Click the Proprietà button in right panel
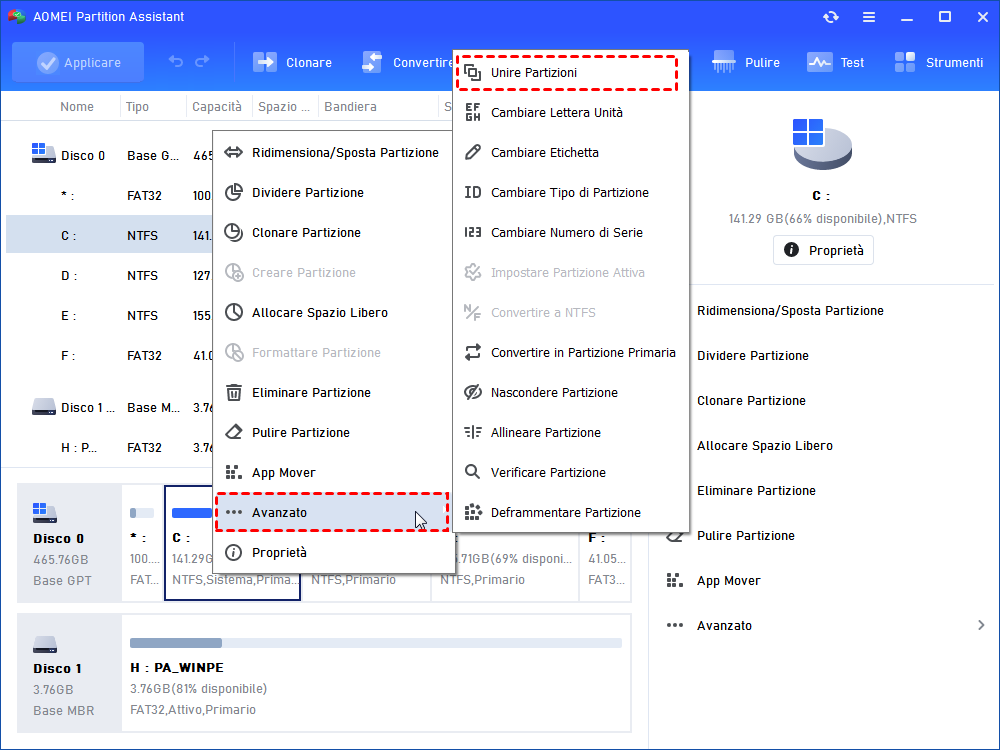 click(x=823, y=251)
